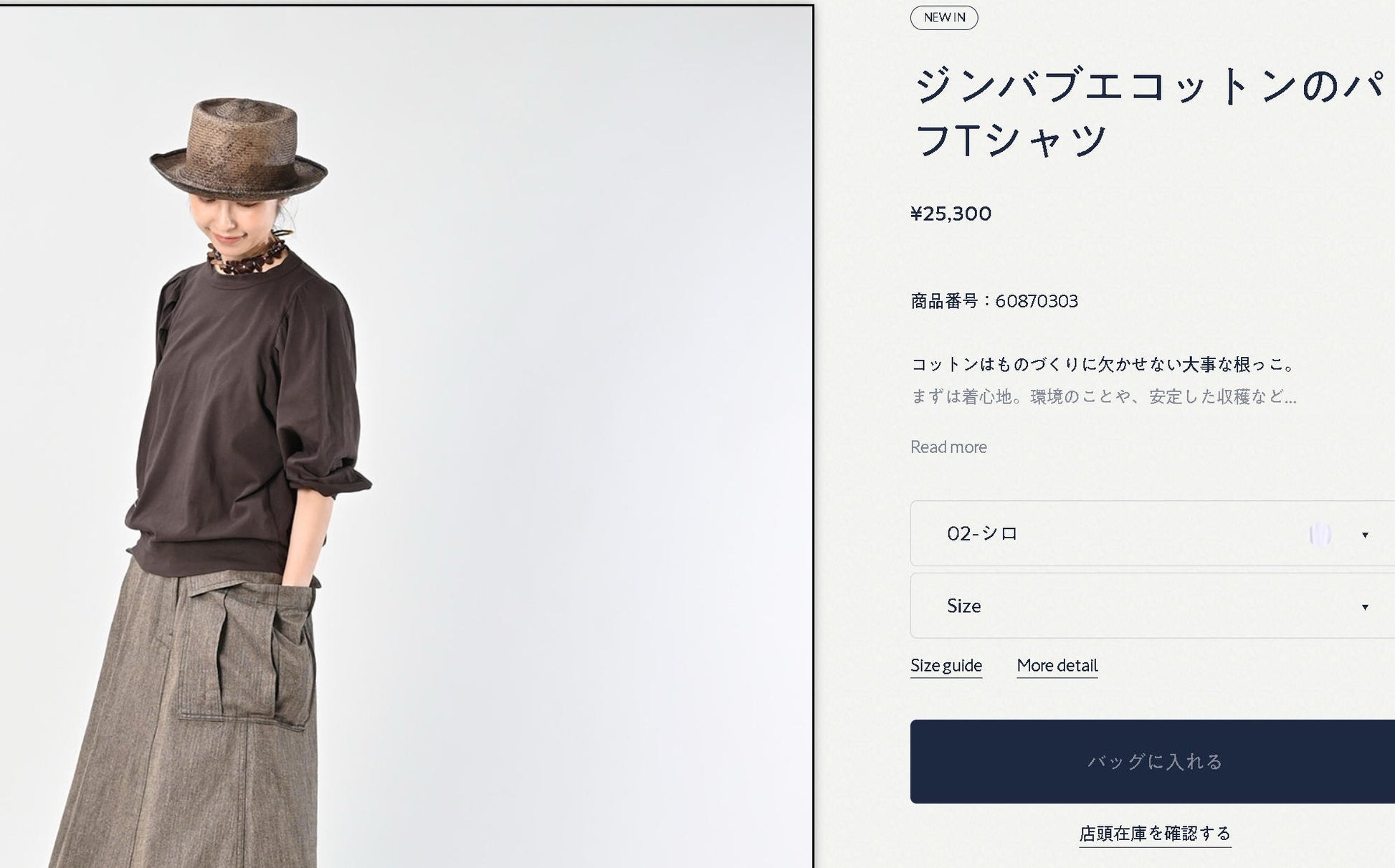This screenshot has height=868, width=1395.
Task: Open the 02-シロ color dropdown
Action: tap(1153, 533)
